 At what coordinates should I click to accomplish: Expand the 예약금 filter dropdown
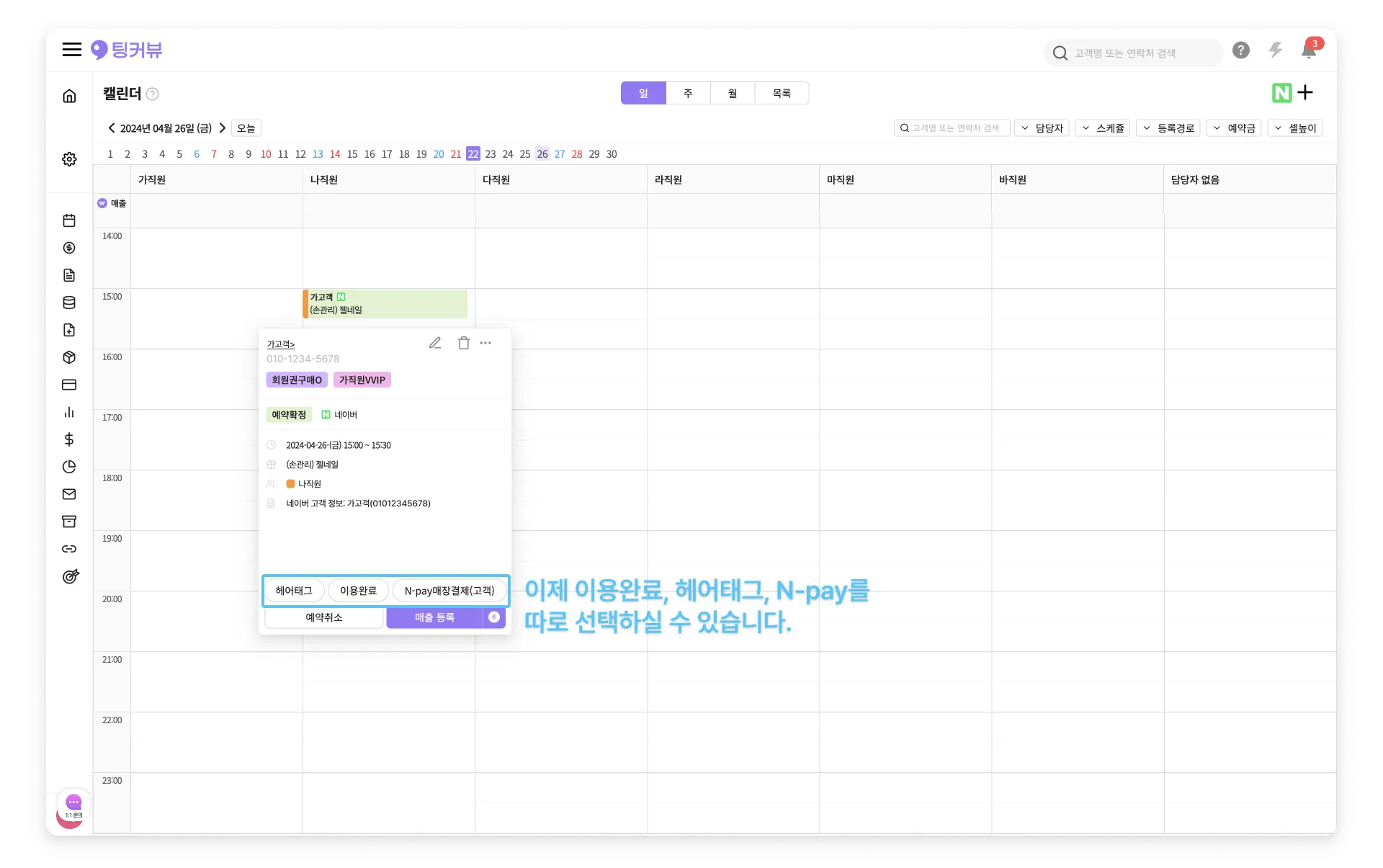coord(1234,128)
